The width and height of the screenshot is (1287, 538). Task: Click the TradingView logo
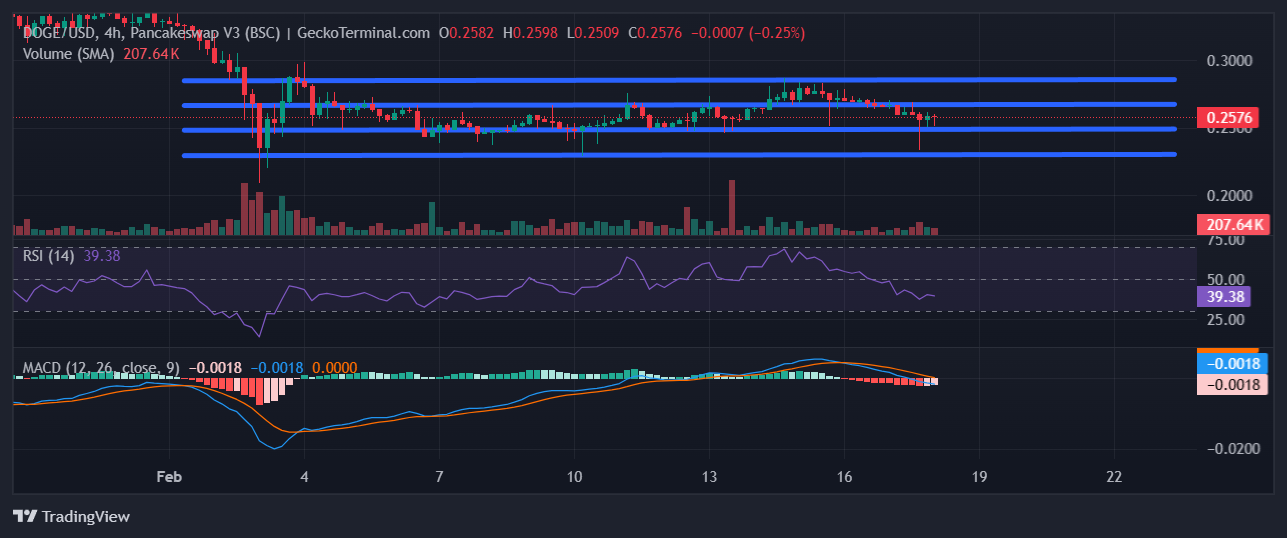71,516
